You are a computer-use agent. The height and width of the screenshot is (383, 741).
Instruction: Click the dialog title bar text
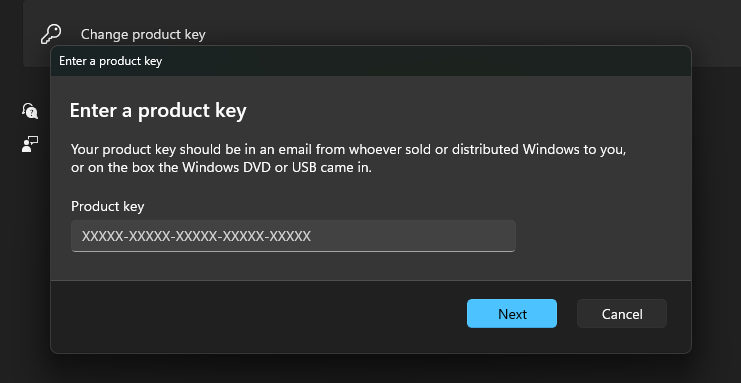pyautogui.click(x=111, y=61)
